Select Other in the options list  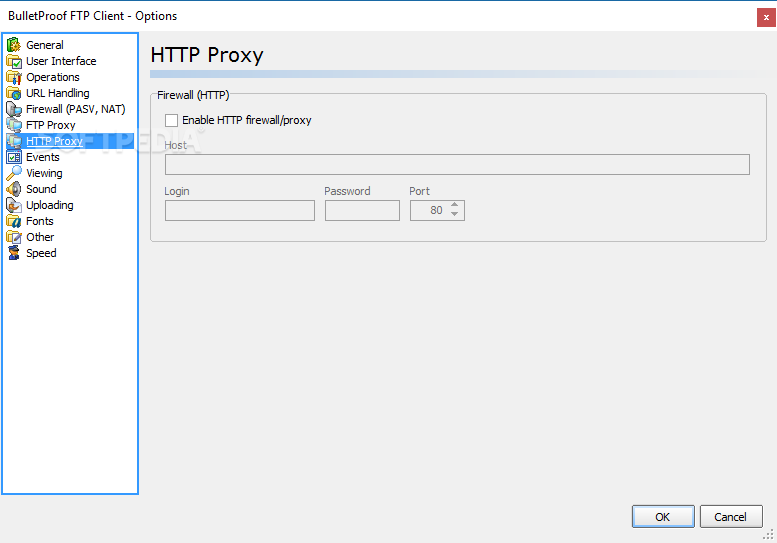40,237
